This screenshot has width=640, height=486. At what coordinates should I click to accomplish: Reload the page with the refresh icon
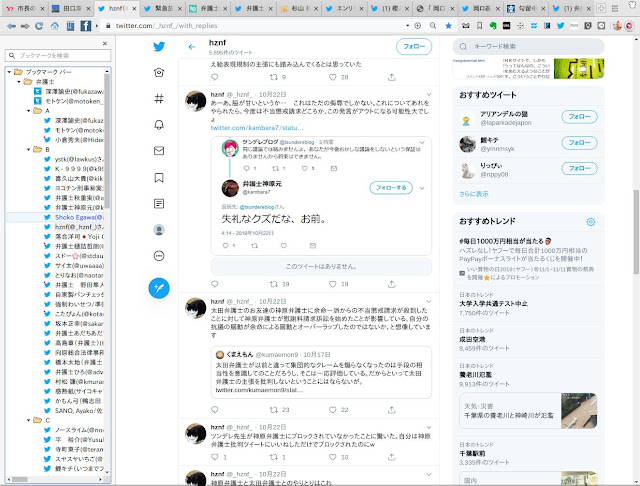39,26
